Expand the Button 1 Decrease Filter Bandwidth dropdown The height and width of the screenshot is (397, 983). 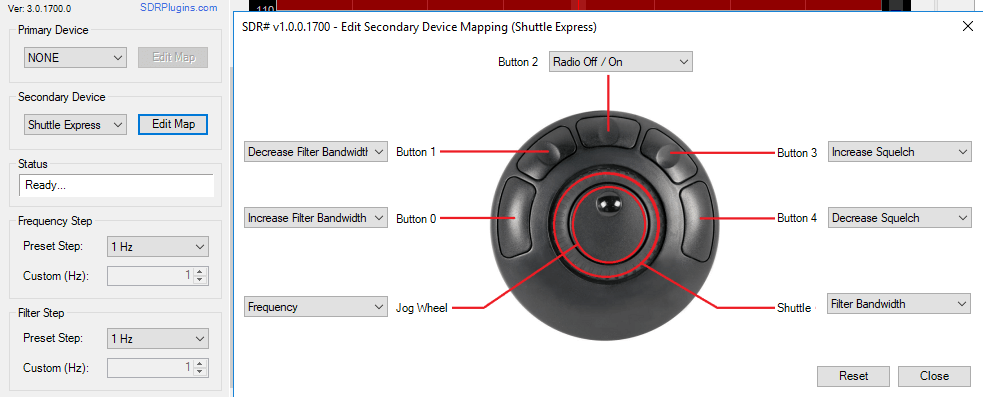[x=316, y=152]
